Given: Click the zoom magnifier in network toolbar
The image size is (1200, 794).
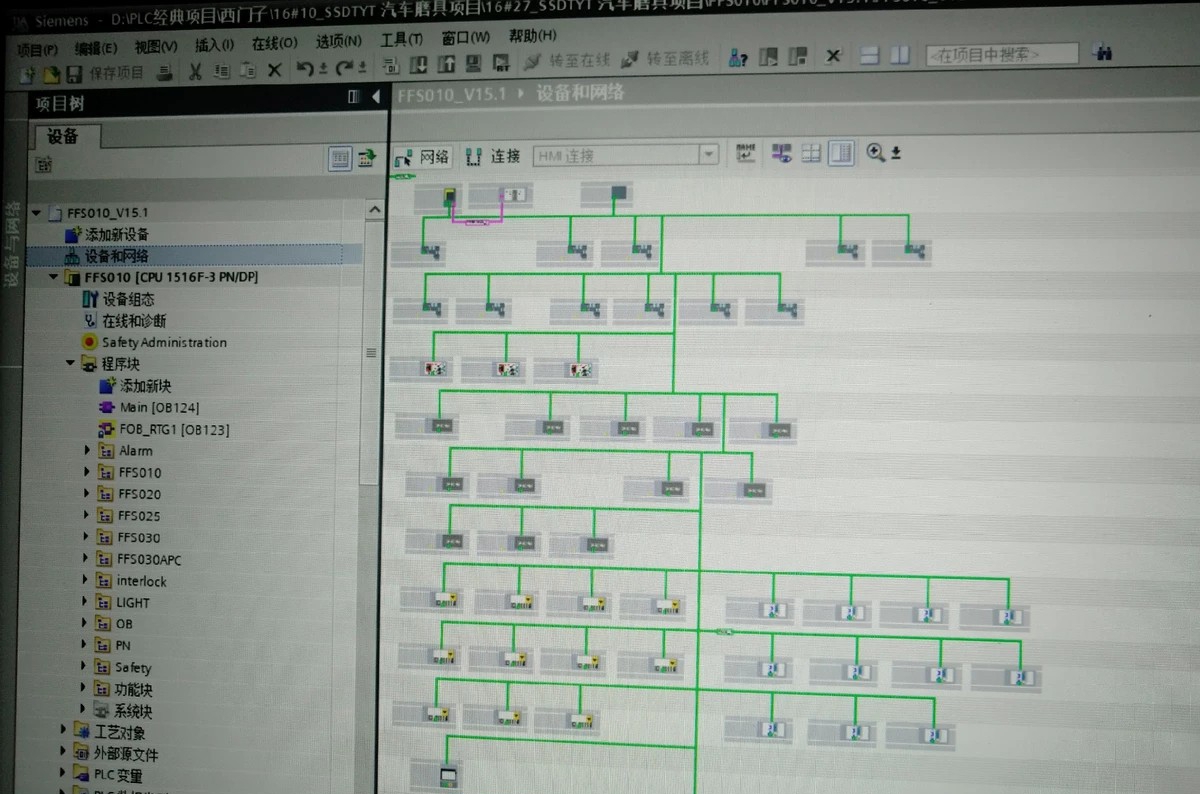Looking at the screenshot, I should coord(875,152).
